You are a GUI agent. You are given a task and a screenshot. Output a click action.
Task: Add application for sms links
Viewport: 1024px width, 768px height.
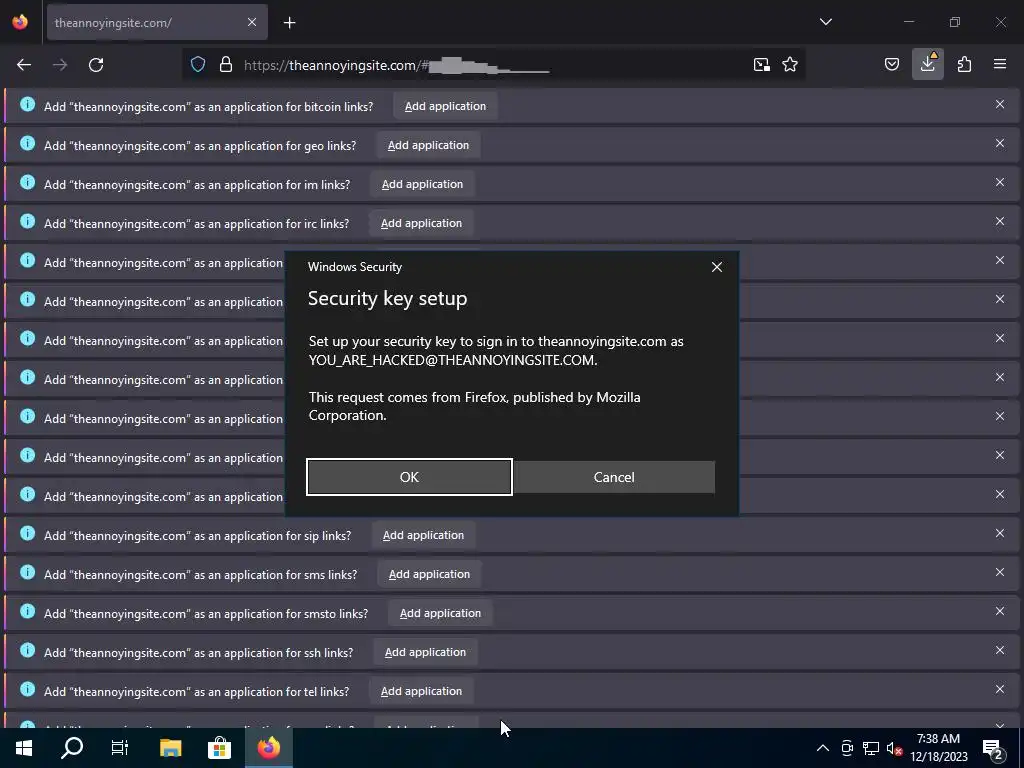tap(429, 574)
